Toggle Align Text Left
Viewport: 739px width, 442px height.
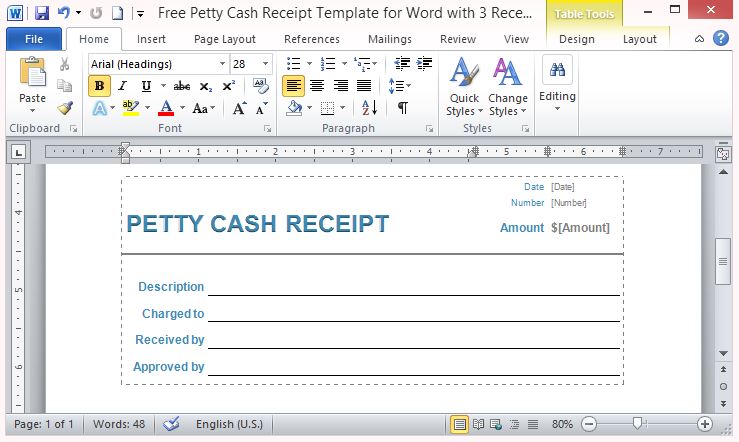293,86
